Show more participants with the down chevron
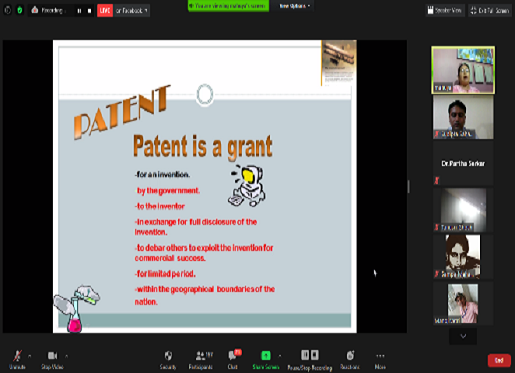 (x=463, y=336)
